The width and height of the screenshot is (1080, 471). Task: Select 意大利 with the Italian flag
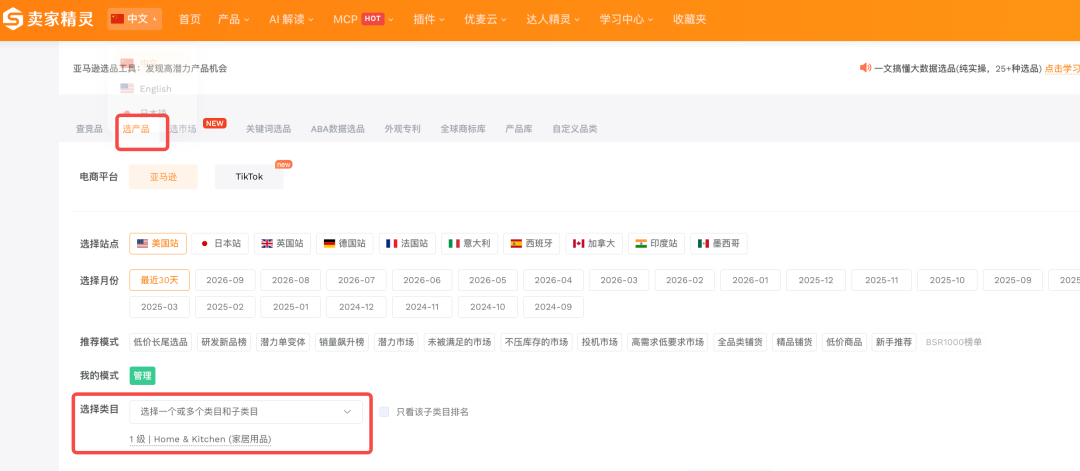[x=469, y=243]
